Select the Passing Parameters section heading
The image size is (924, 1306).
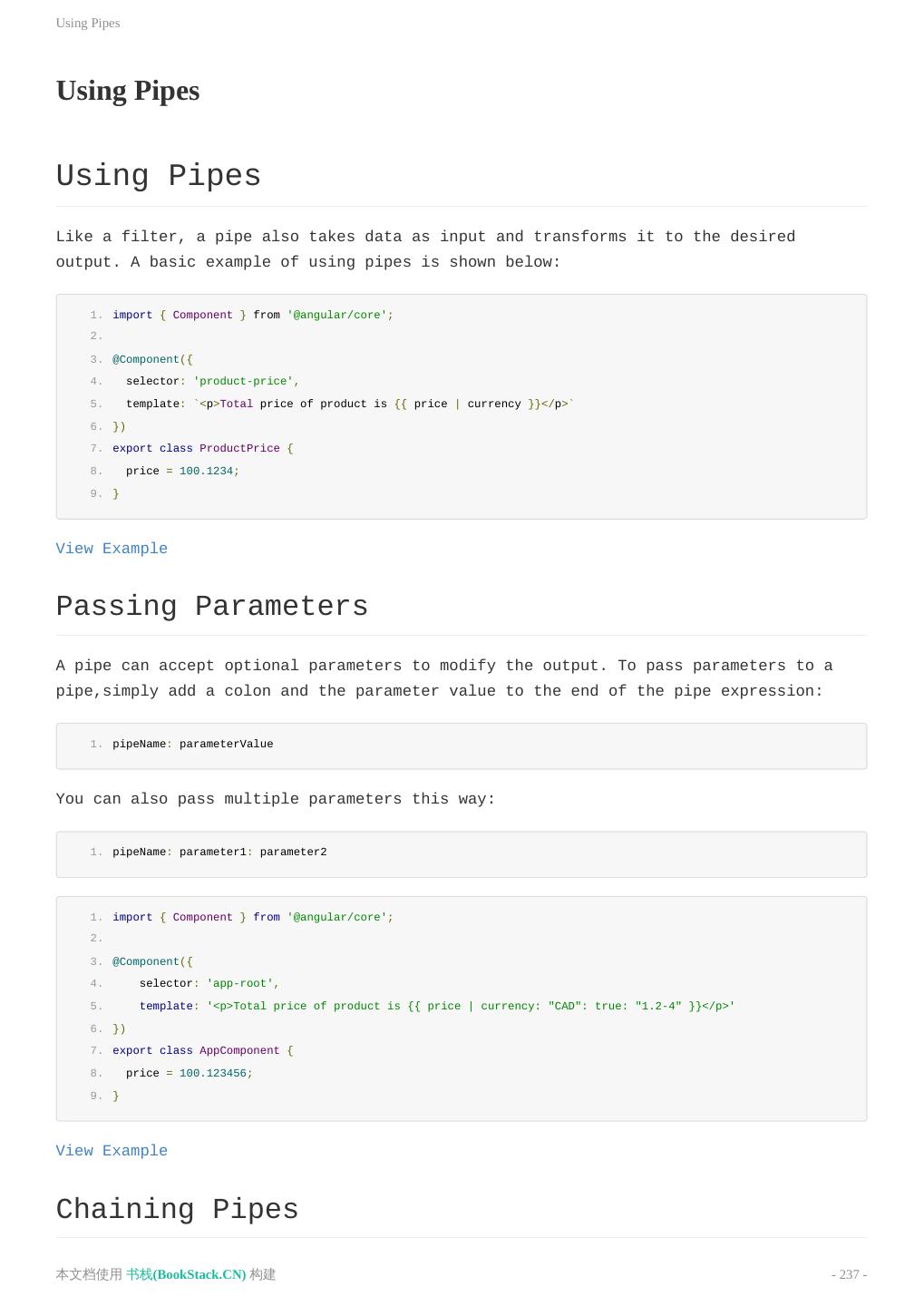[x=212, y=607]
